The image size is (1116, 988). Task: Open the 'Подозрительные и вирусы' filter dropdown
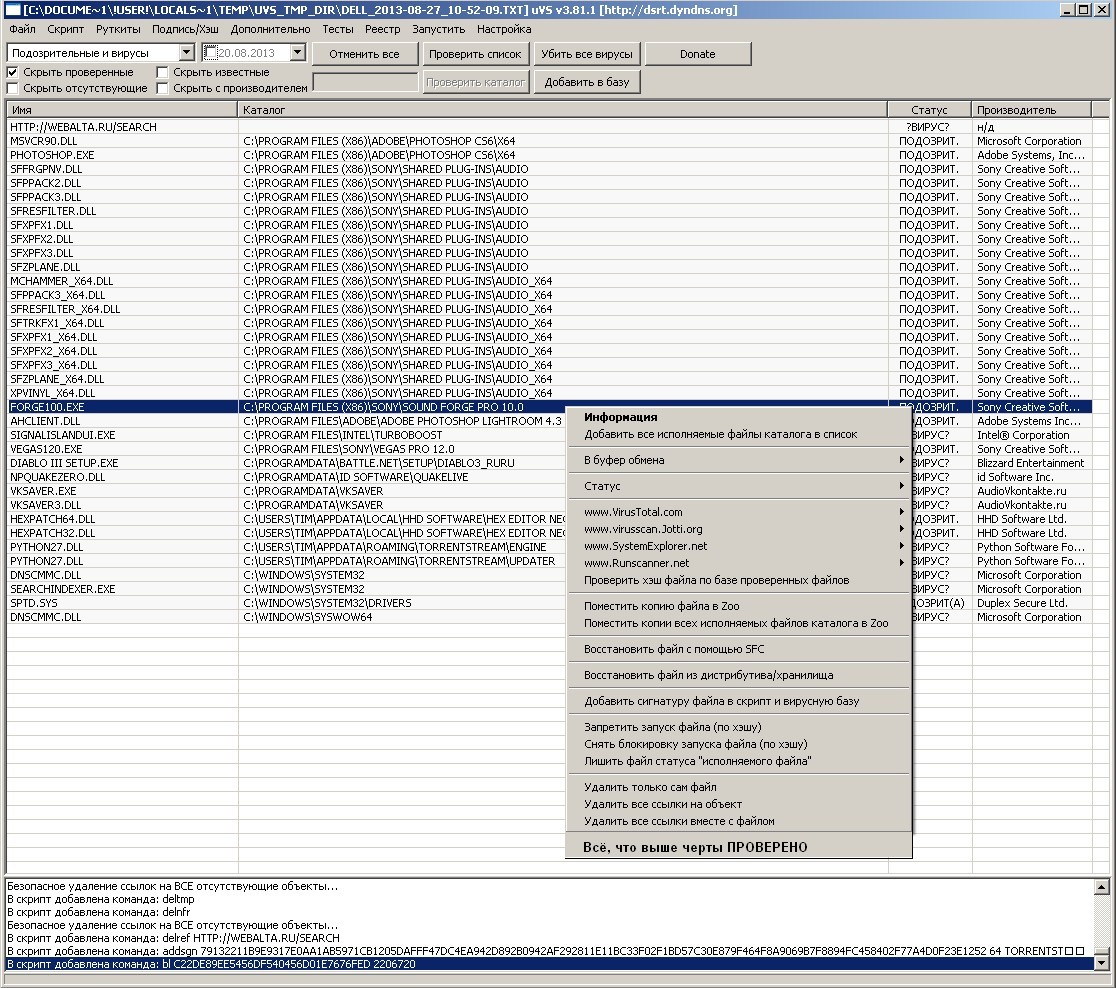click(187, 53)
